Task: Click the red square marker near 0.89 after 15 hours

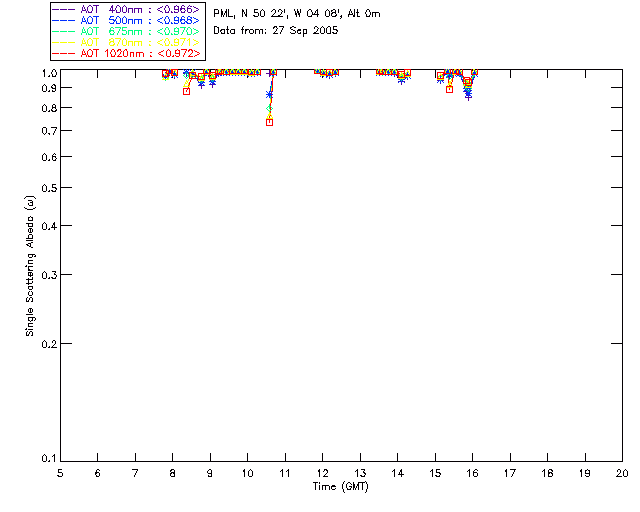Action: (449, 89)
